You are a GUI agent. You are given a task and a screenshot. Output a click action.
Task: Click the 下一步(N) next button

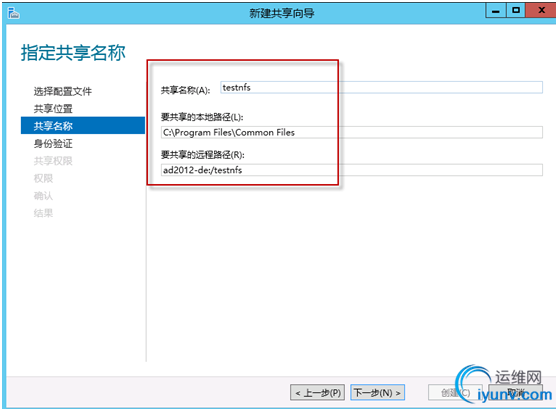(378, 392)
